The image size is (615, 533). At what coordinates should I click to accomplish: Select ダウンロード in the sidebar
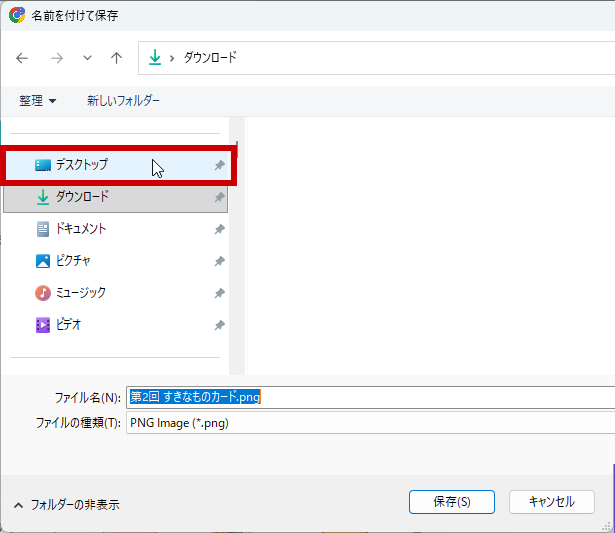click(115, 197)
